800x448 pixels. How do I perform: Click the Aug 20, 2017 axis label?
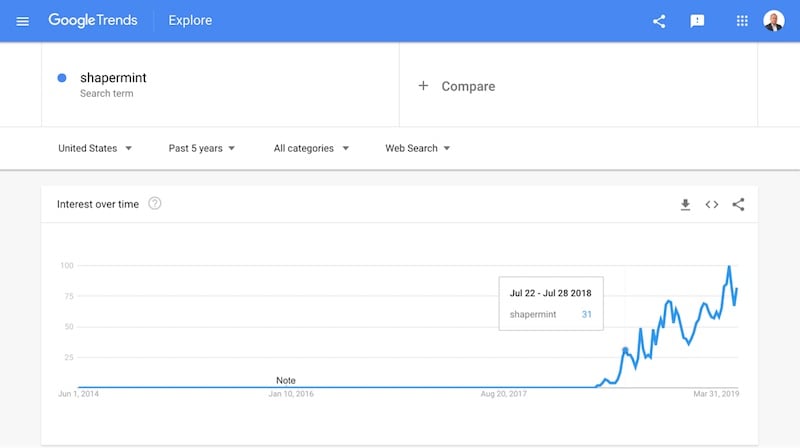point(504,393)
